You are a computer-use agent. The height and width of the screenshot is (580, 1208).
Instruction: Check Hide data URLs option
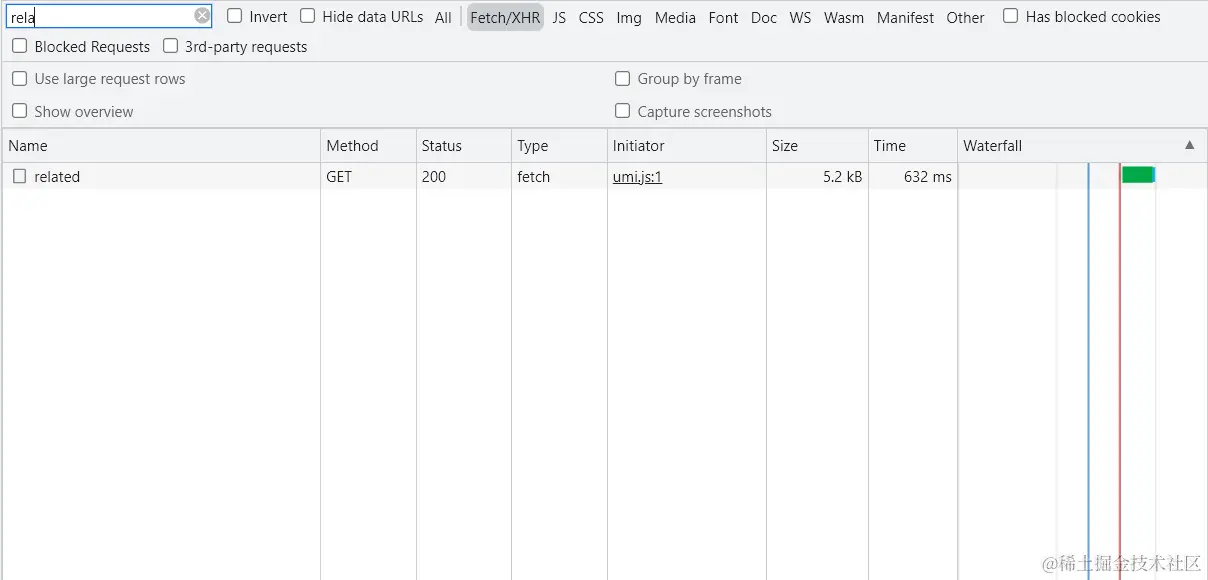[x=308, y=16]
